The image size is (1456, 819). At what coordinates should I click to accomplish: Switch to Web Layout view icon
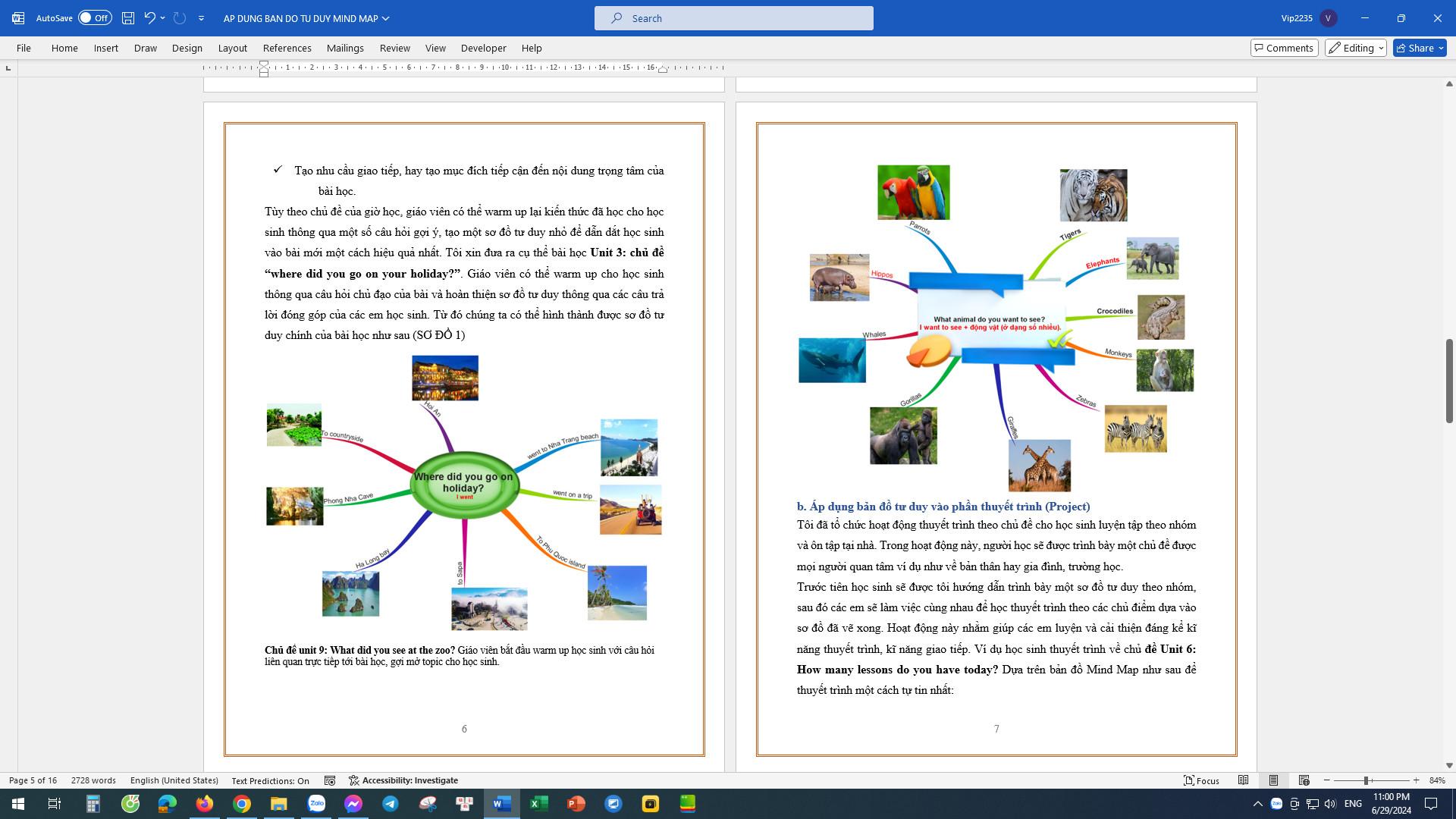tap(1304, 780)
